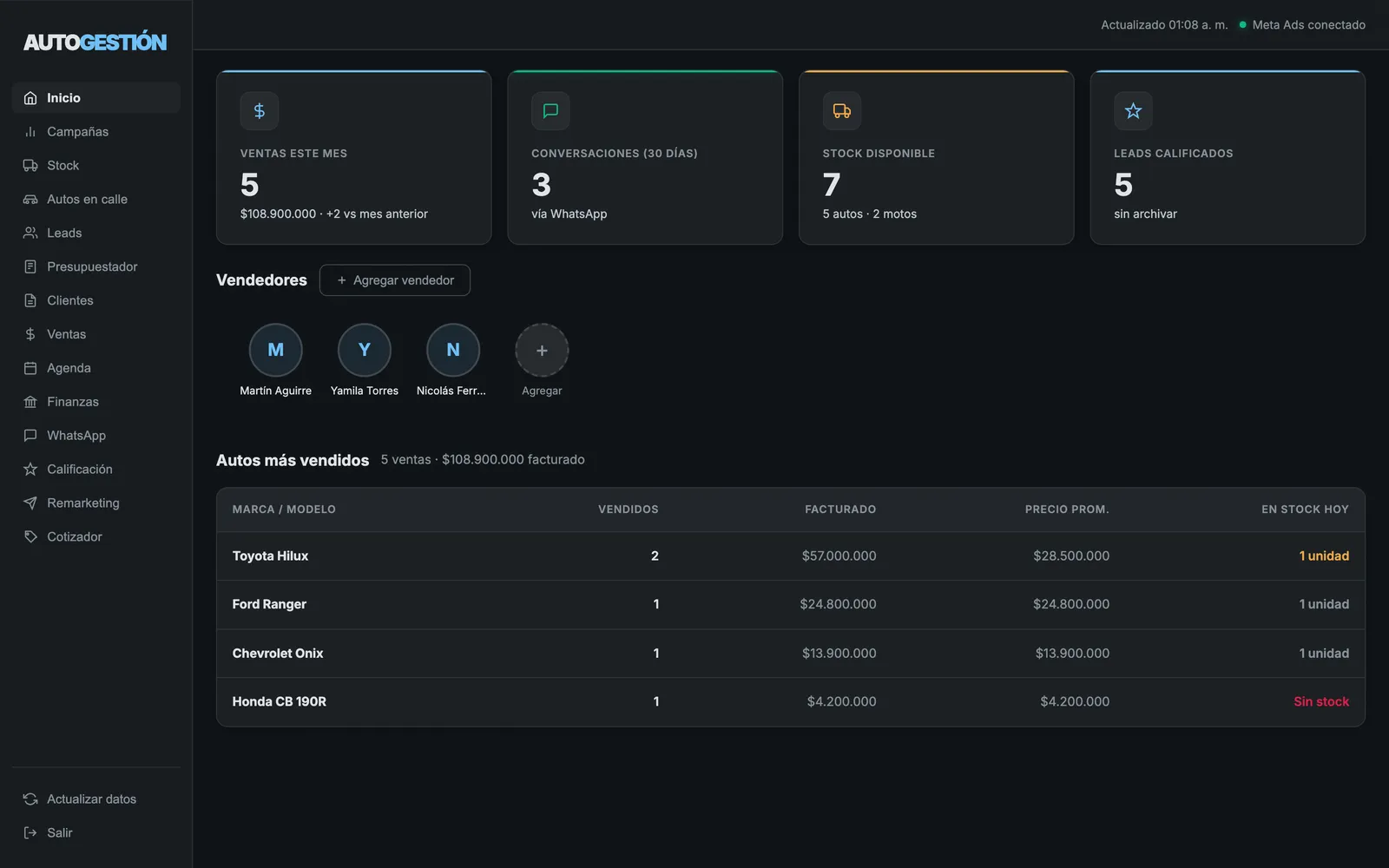
Task: Open the WhatsApp section
Action: coord(96,436)
